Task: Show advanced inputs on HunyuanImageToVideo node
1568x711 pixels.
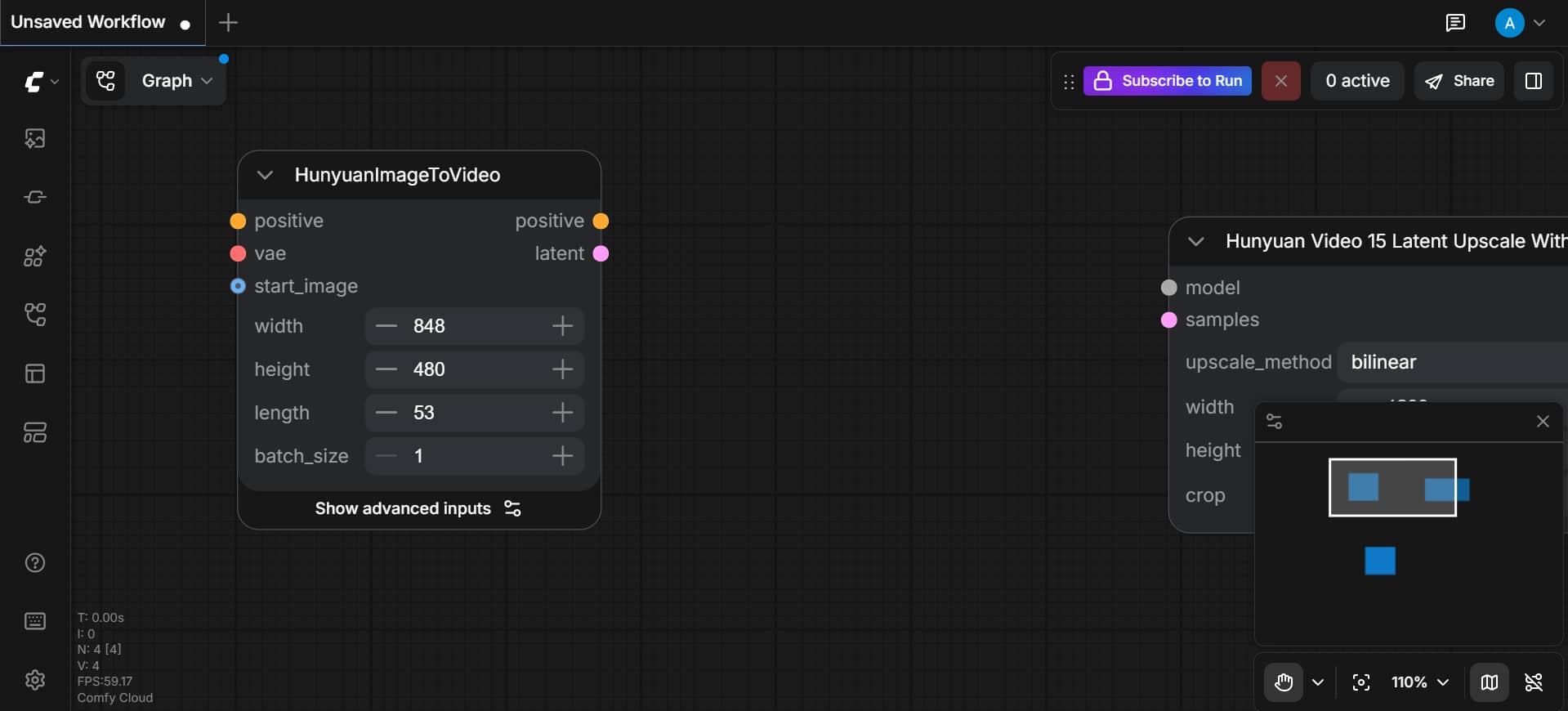Action: pyautogui.click(x=418, y=508)
